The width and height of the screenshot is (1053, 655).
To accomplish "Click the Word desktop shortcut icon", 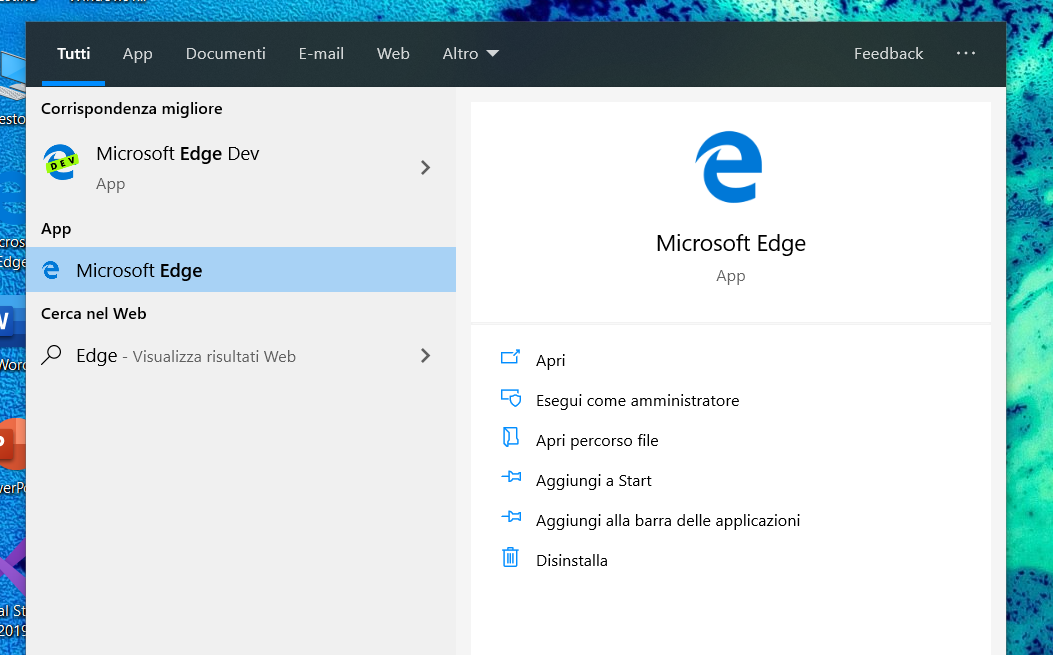I will (13, 320).
